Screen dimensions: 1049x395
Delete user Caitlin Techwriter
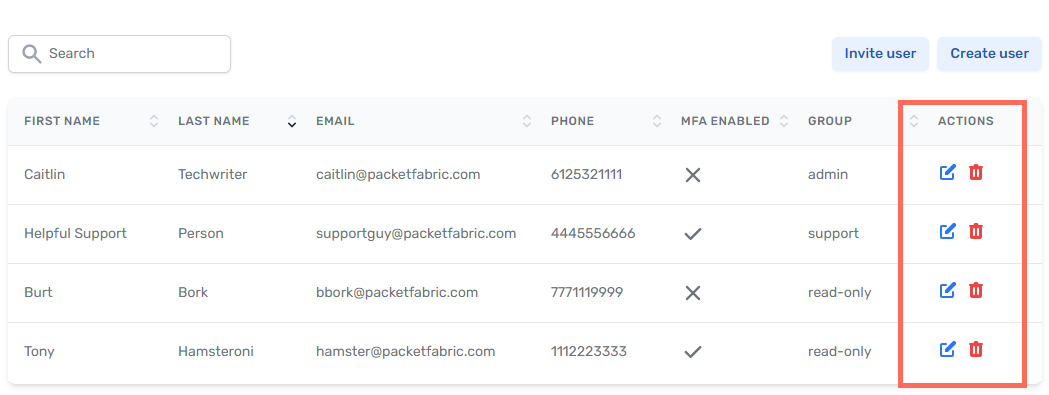pos(976,173)
